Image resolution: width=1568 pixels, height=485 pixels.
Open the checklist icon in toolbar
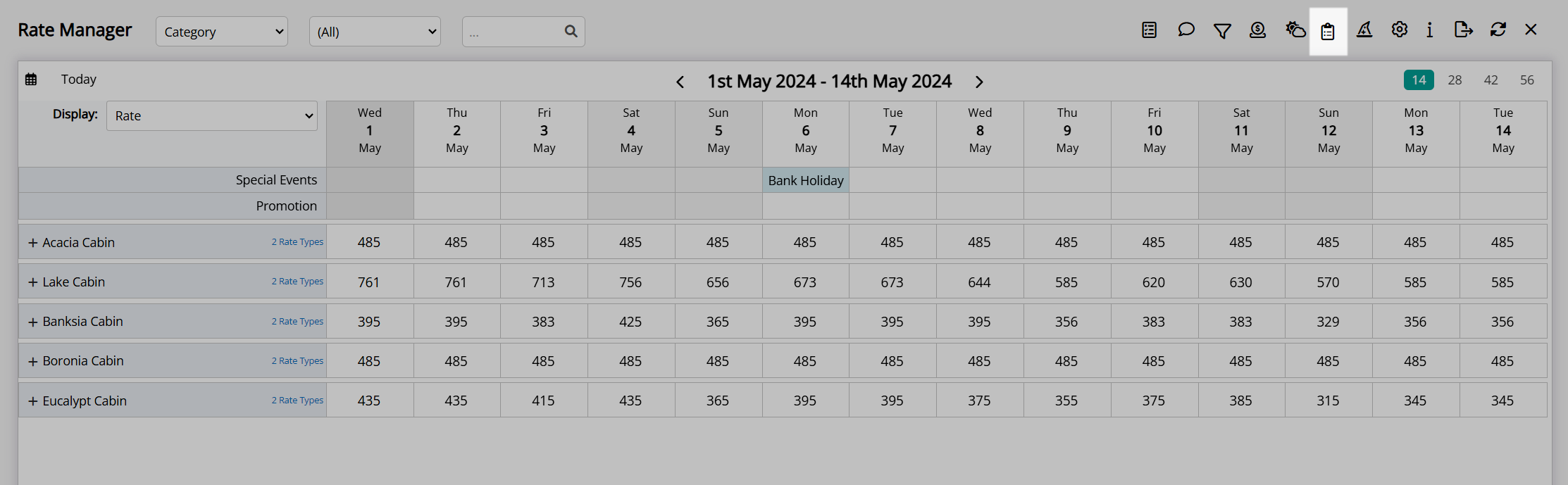[1149, 30]
